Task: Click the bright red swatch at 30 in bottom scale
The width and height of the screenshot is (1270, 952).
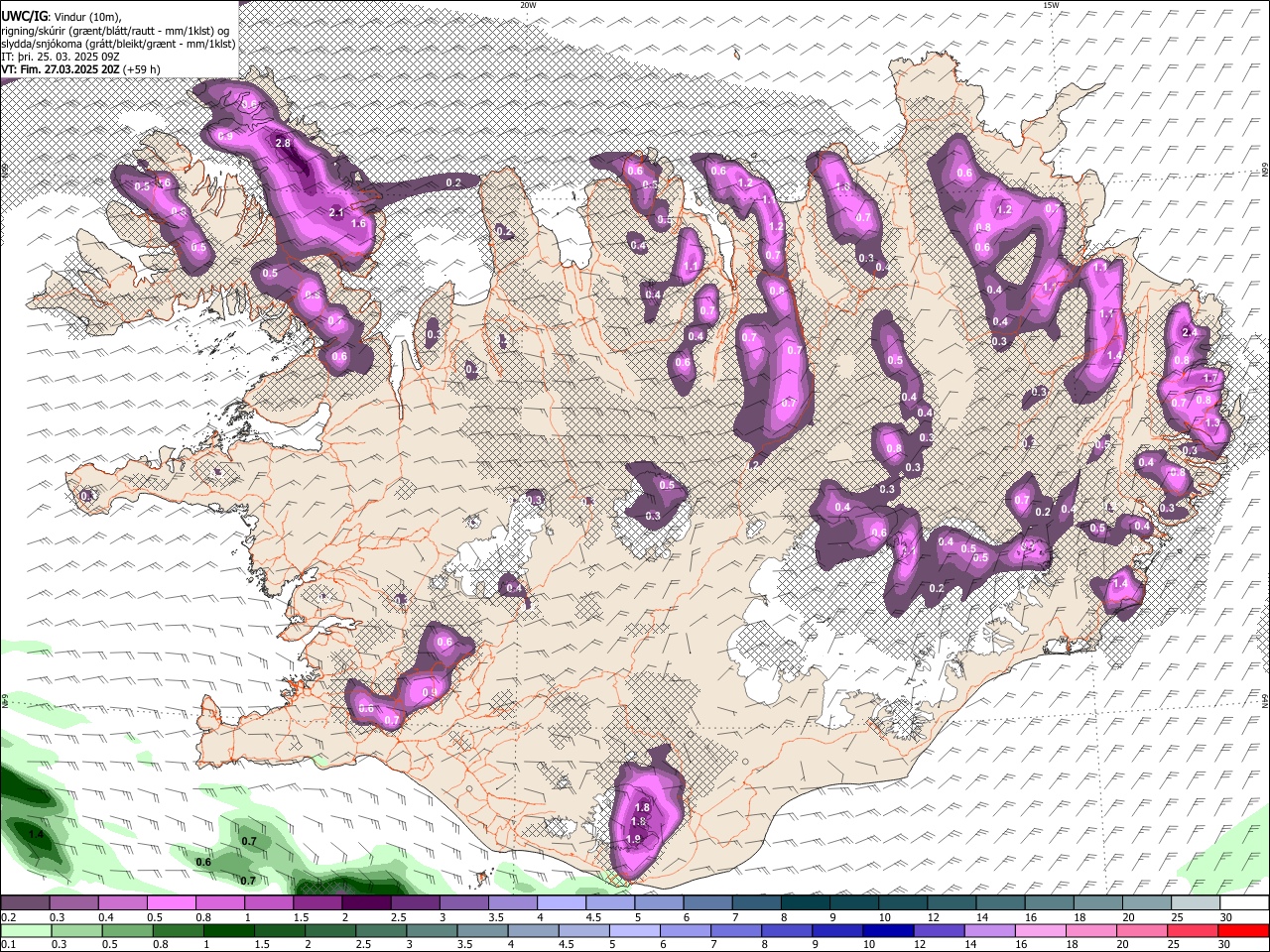Action: tap(1244, 931)
